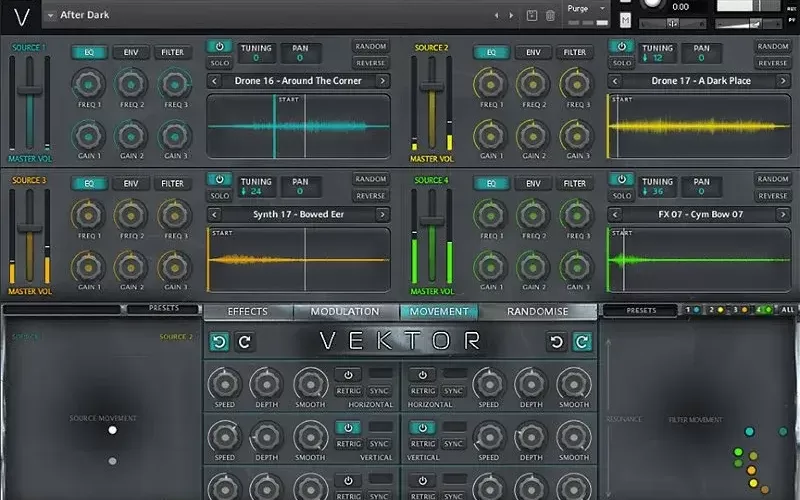800x500 pixels.
Task: Click Random button for Source 2
Action: 772,46
